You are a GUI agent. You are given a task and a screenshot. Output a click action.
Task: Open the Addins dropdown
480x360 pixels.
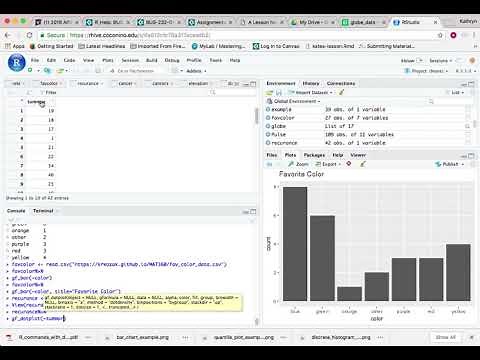196,71
